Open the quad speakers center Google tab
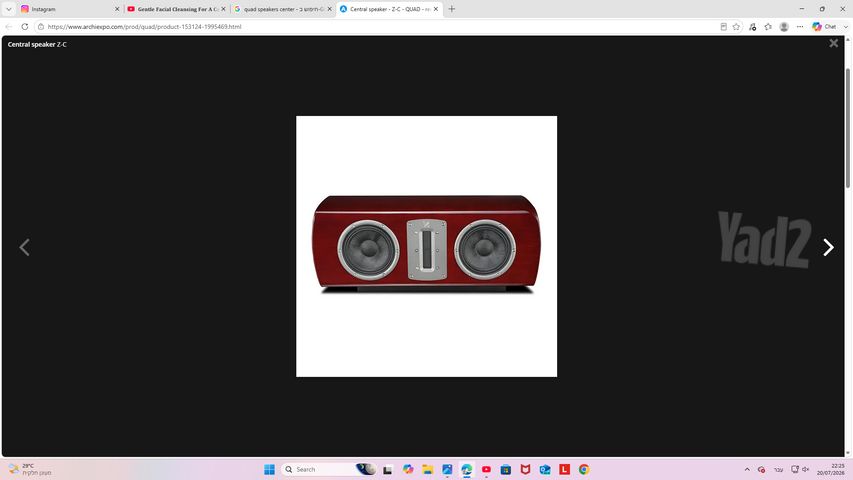This screenshot has height=480, width=853. 283,9
